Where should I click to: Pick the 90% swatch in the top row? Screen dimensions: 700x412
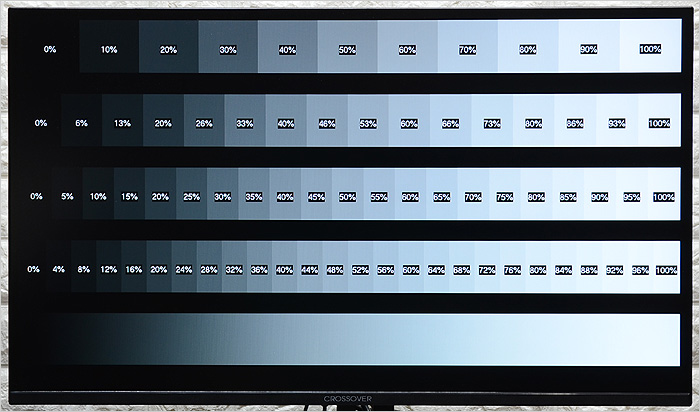point(589,50)
